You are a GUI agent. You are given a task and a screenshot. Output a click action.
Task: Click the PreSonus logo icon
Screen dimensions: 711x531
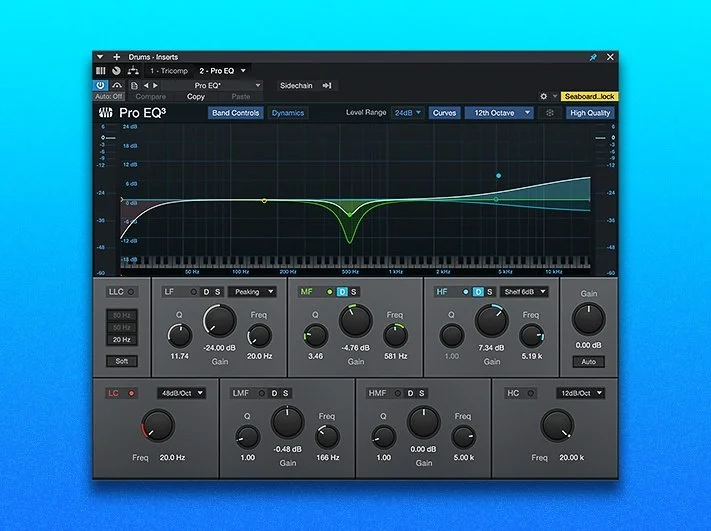[x=106, y=112]
